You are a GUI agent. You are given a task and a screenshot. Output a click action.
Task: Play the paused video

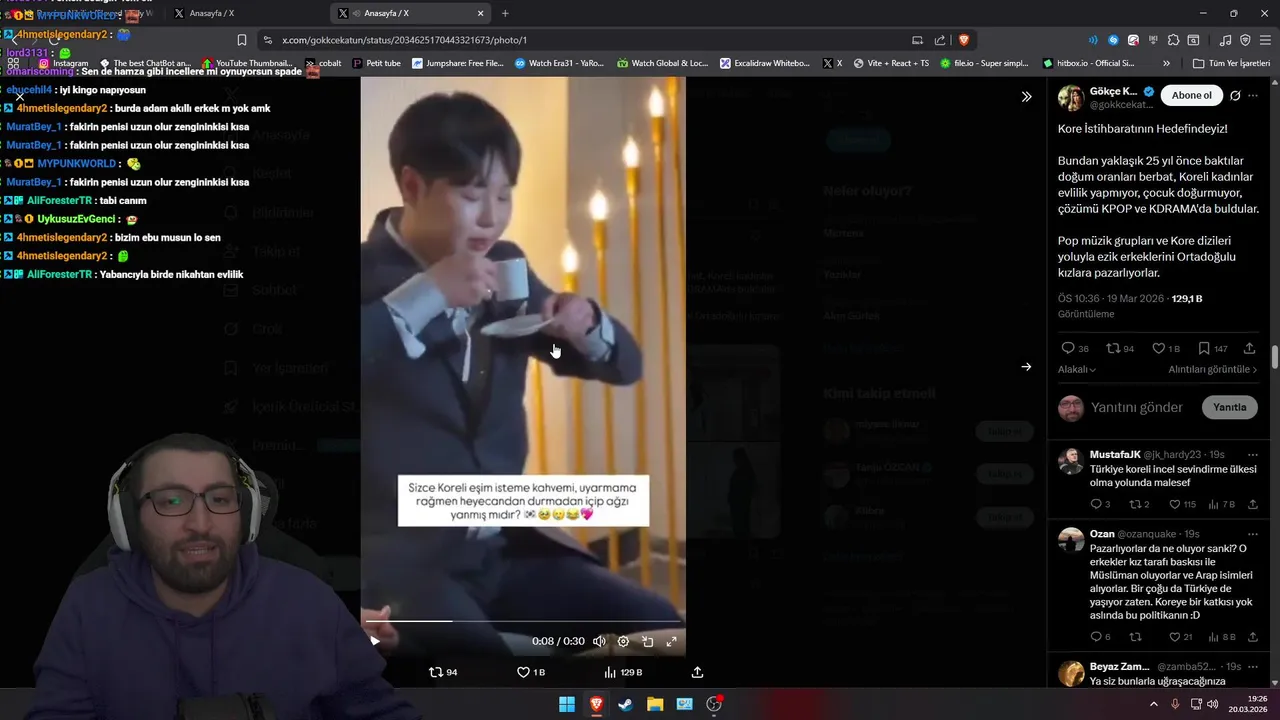375,641
